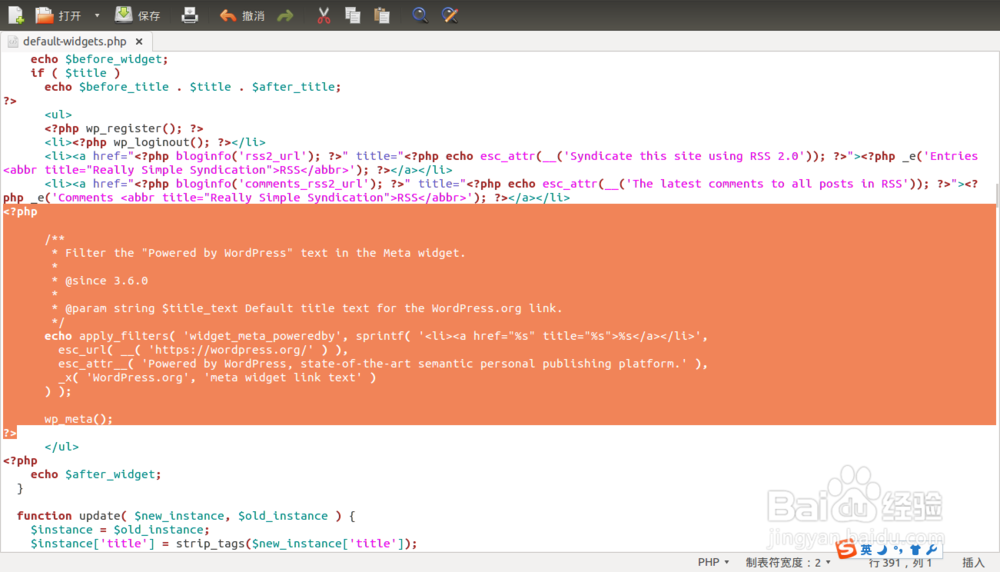1000x572 pixels.
Task: Cut selection using scissors icon
Action: [324, 15]
